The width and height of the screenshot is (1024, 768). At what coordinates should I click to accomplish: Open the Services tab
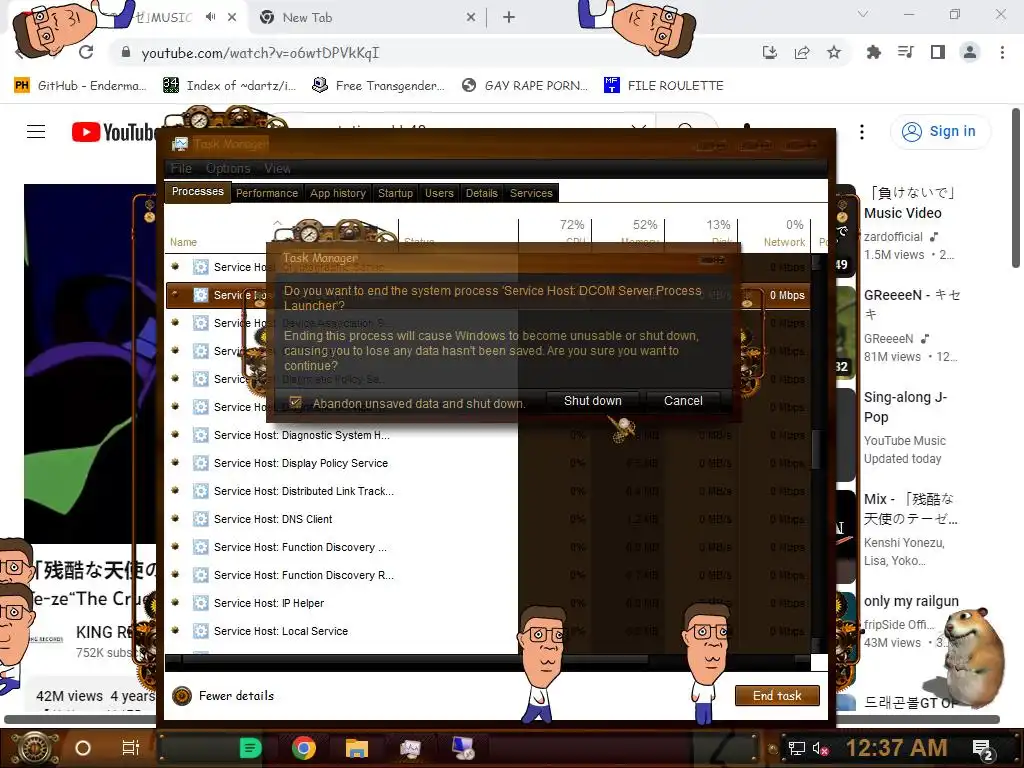click(531, 193)
